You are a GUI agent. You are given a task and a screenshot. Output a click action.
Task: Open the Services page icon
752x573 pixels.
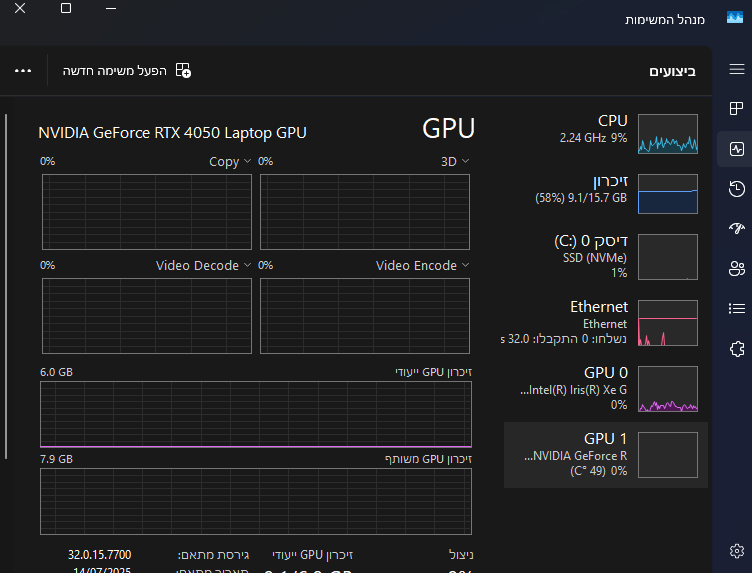pos(737,349)
